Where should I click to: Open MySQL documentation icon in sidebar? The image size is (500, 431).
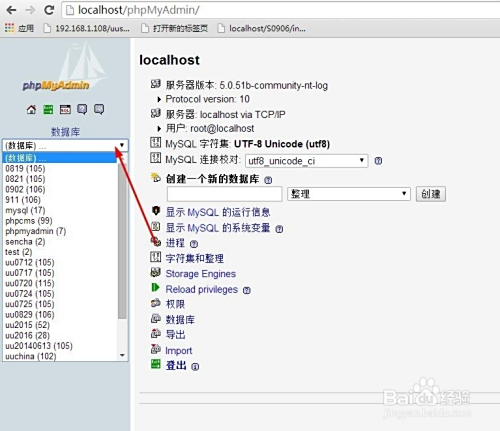pos(99,109)
